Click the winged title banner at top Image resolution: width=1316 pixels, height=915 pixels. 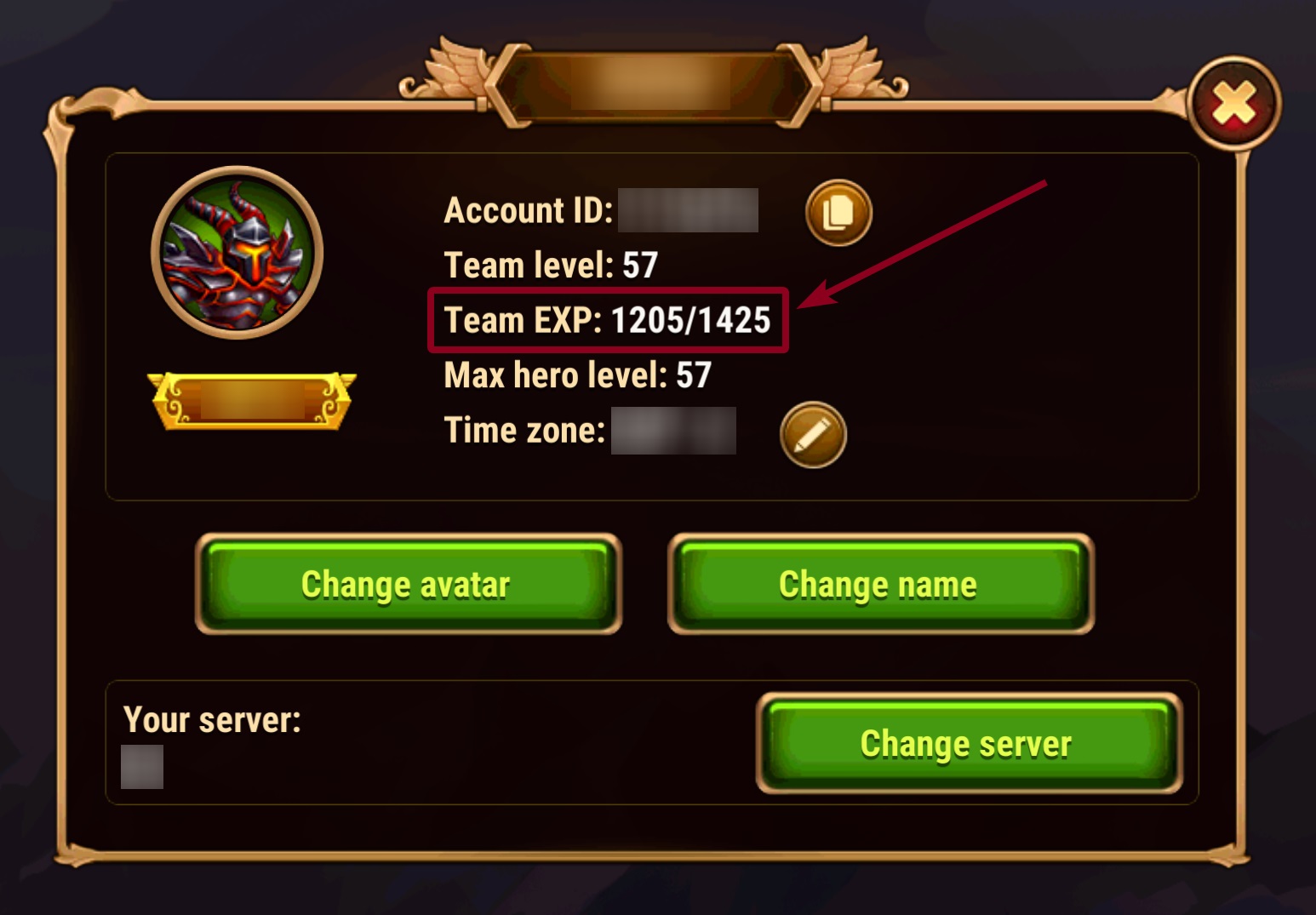pyautogui.click(x=654, y=83)
